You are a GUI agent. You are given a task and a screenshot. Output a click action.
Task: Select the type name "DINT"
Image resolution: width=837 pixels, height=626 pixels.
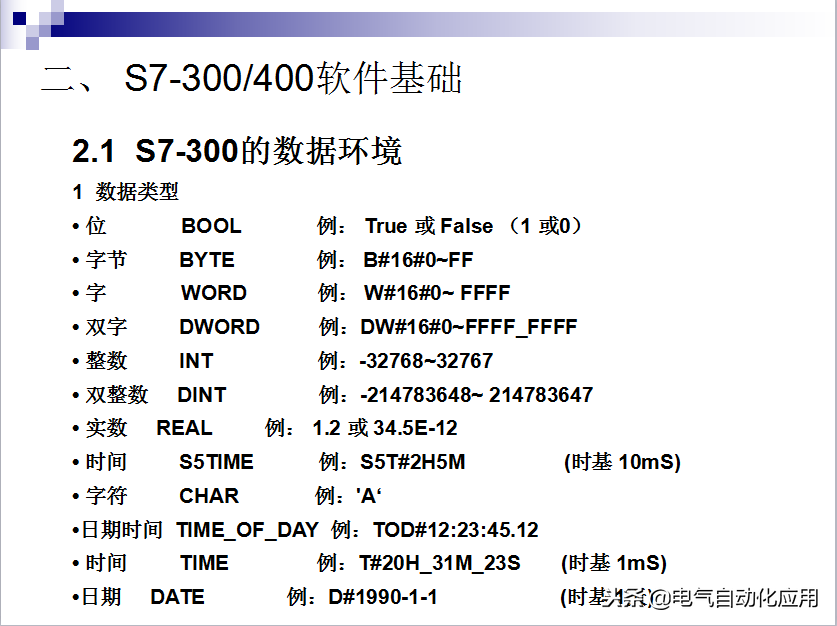tap(202, 395)
